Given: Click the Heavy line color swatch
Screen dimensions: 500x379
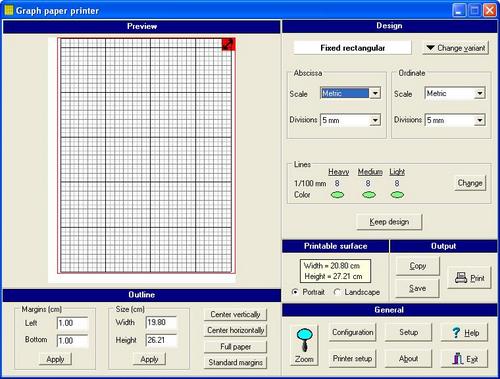Looking at the screenshot, I should 337,195.
